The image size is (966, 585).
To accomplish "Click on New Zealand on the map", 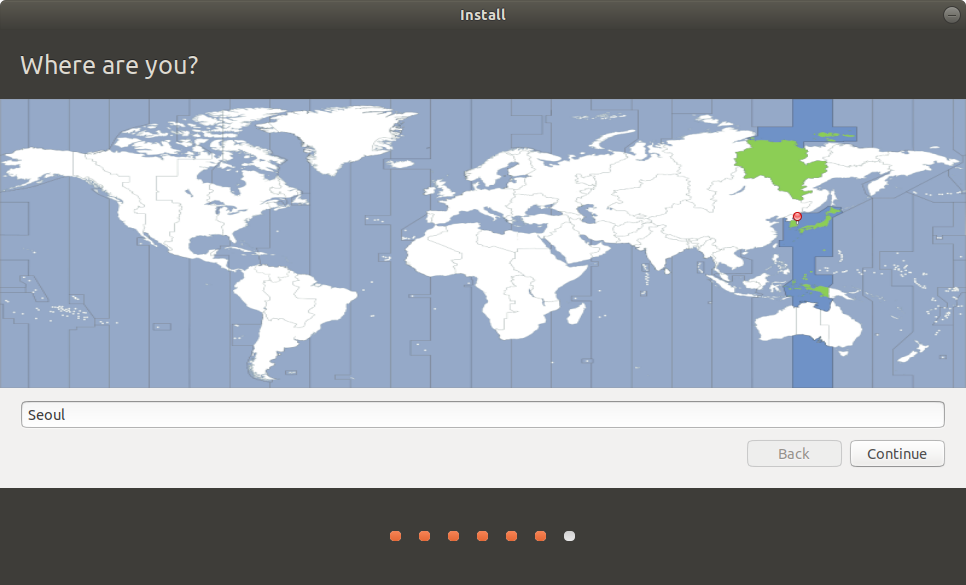I will click(915, 352).
